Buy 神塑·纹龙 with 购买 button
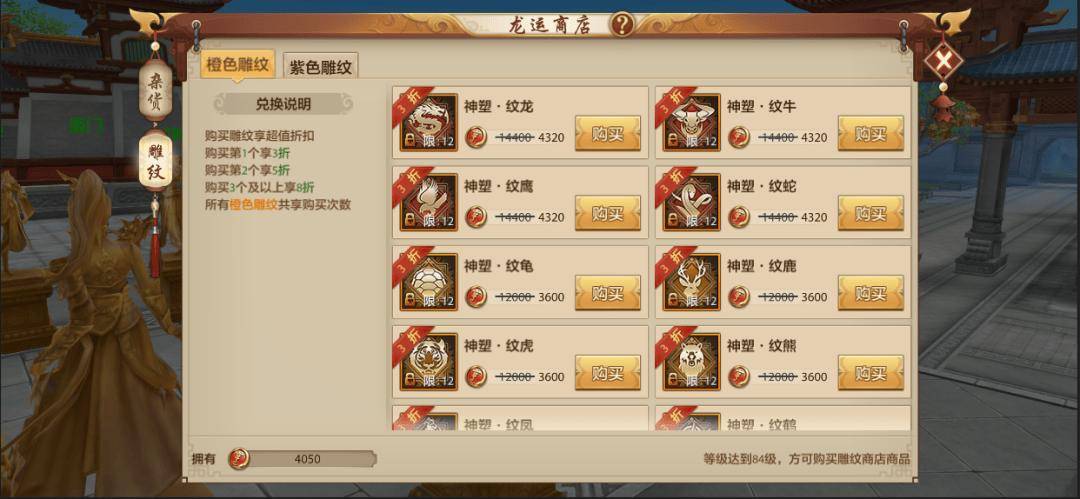This screenshot has width=1080, height=499. tap(608, 133)
